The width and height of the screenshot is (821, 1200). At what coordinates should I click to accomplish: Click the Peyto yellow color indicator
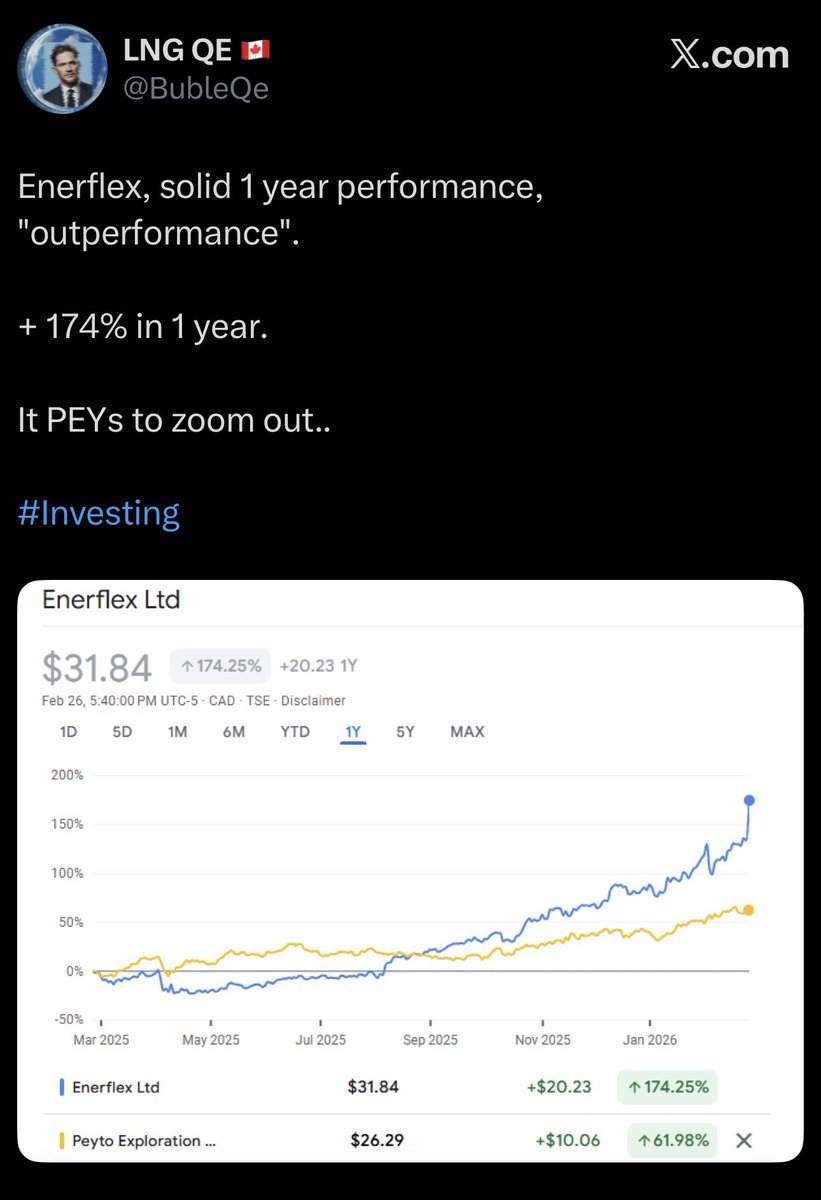[x=62, y=1140]
